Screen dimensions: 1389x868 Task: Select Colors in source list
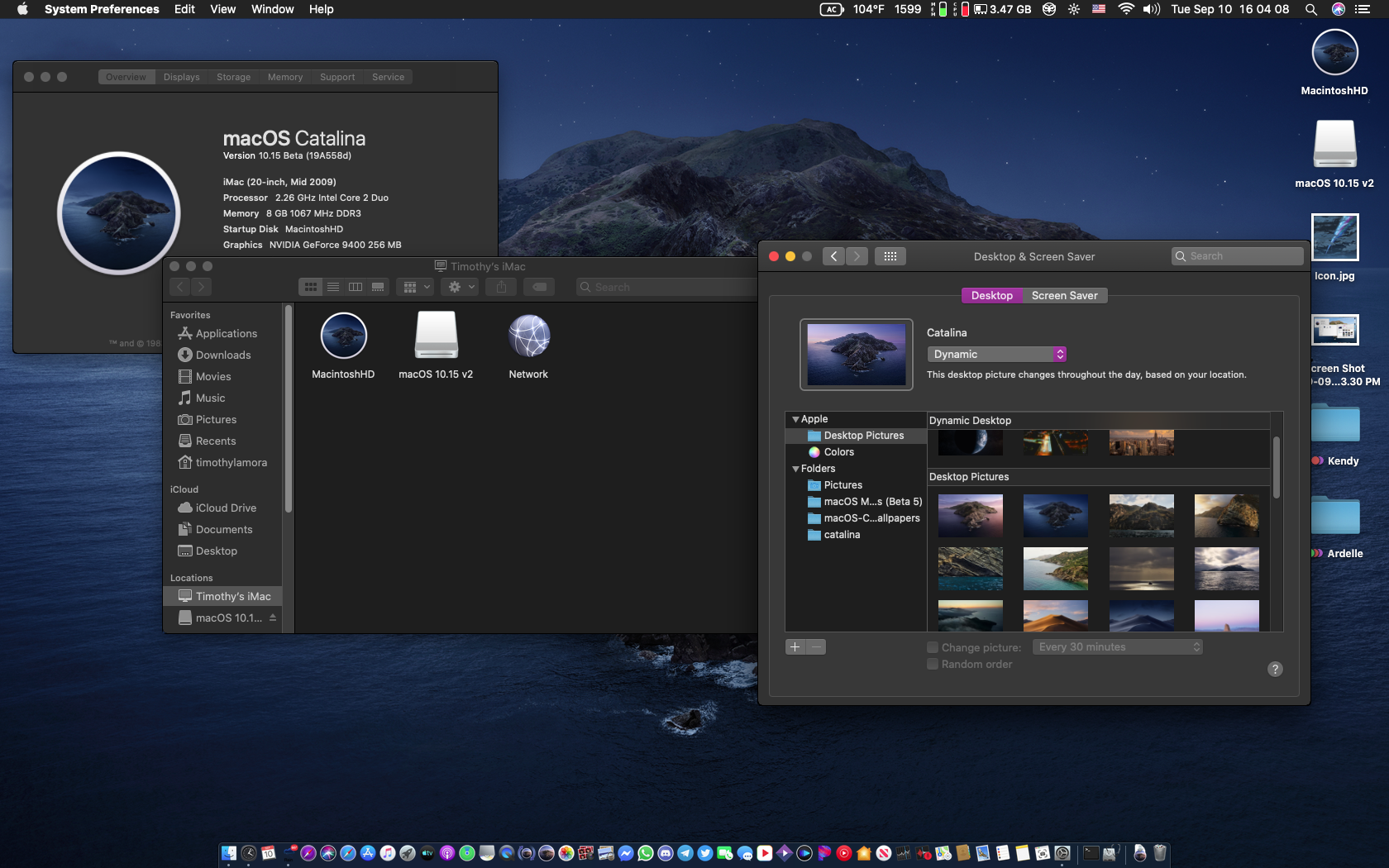(856, 452)
